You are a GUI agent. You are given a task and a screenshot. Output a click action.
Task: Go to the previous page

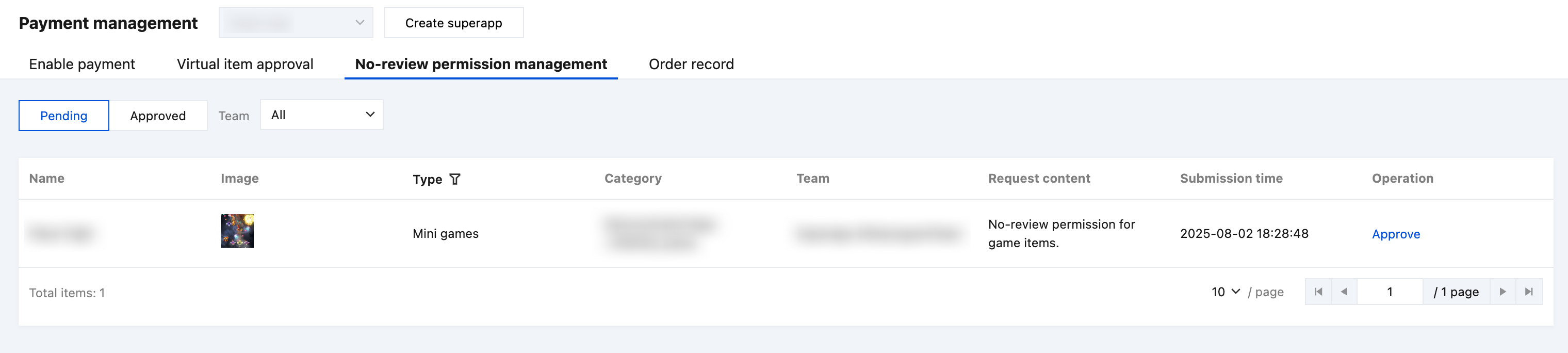point(1344,292)
